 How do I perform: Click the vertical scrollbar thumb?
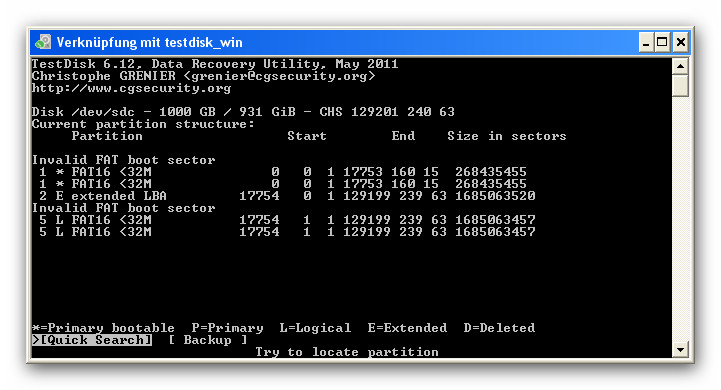(x=680, y=86)
